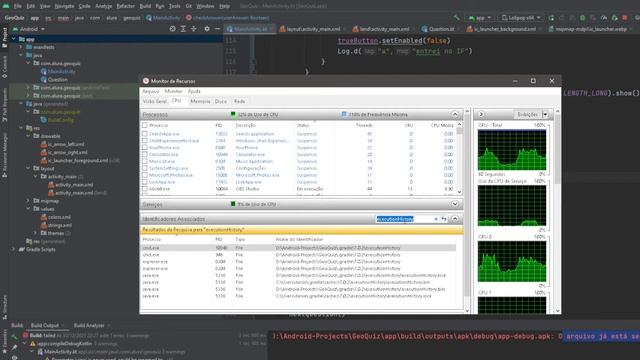Open the Refactor menu
This screenshot has width=640, height=360.
pyautogui.click(x=125, y=6)
